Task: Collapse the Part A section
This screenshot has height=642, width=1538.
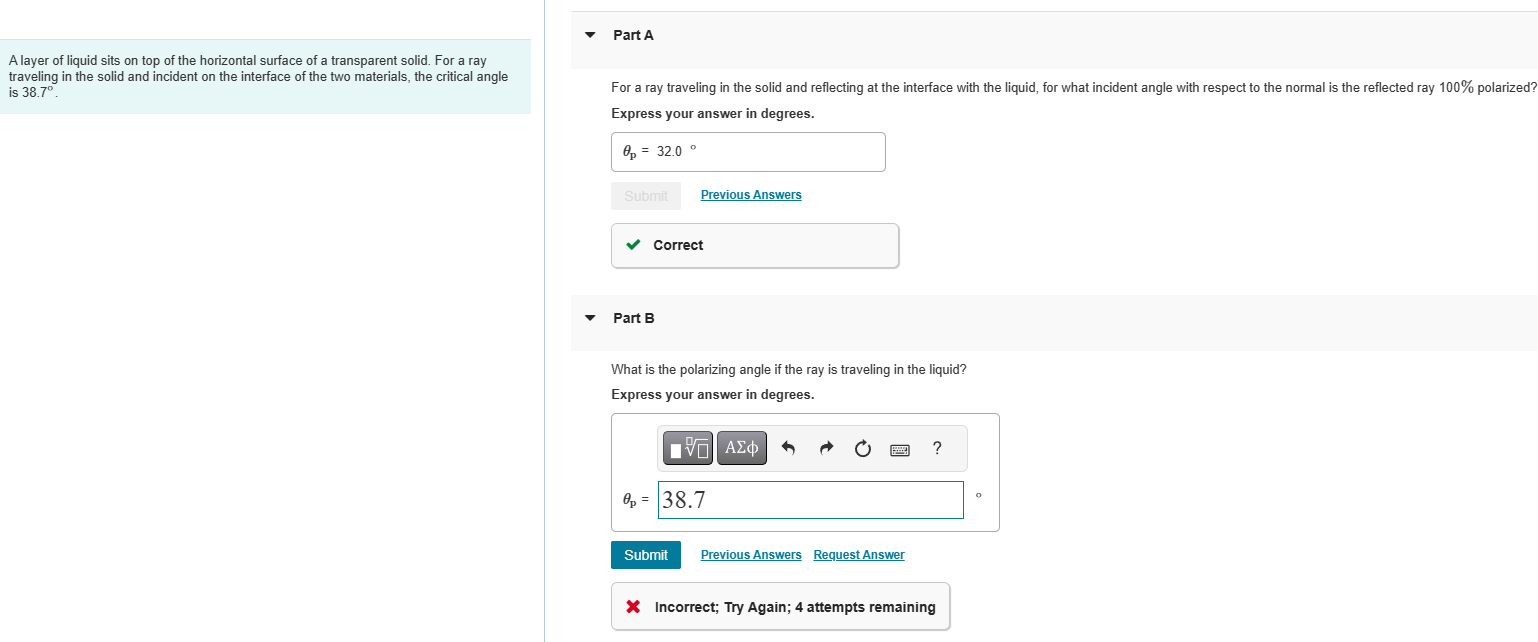Action: click(x=590, y=35)
